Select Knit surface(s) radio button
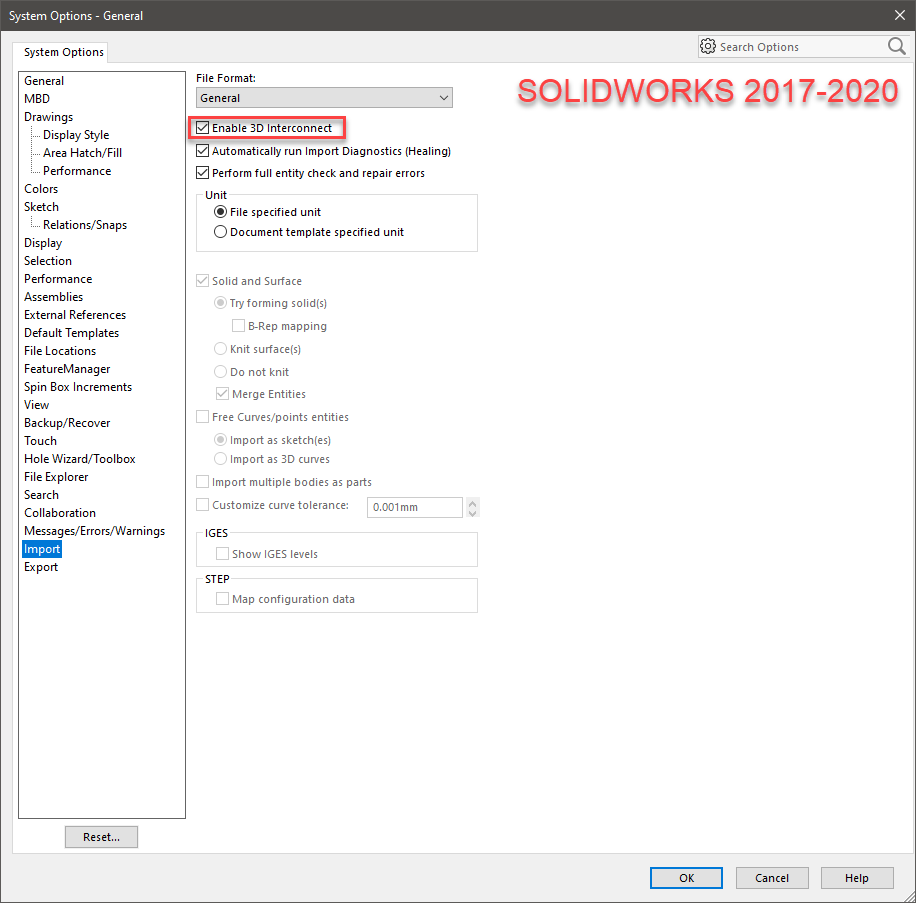The height and width of the screenshot is (903, 916). (x=220, y=349)
